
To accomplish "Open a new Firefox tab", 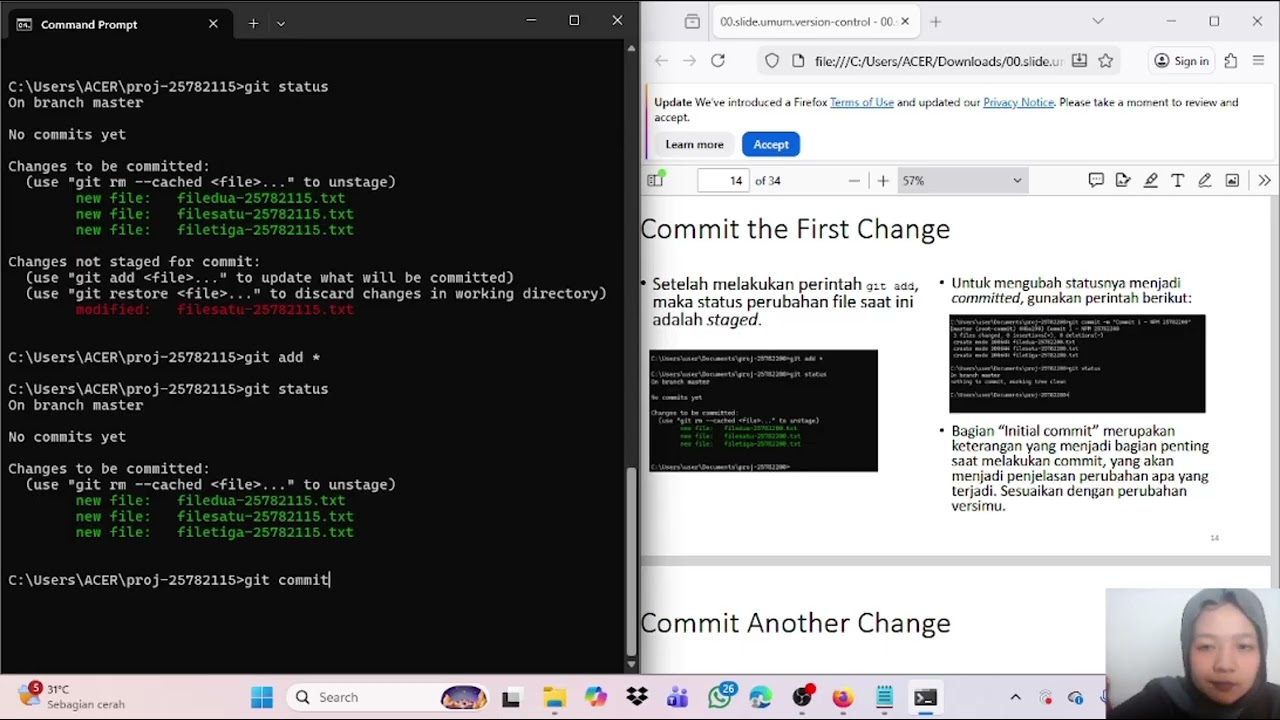I will pyautogui.click(x=936, y=21).
